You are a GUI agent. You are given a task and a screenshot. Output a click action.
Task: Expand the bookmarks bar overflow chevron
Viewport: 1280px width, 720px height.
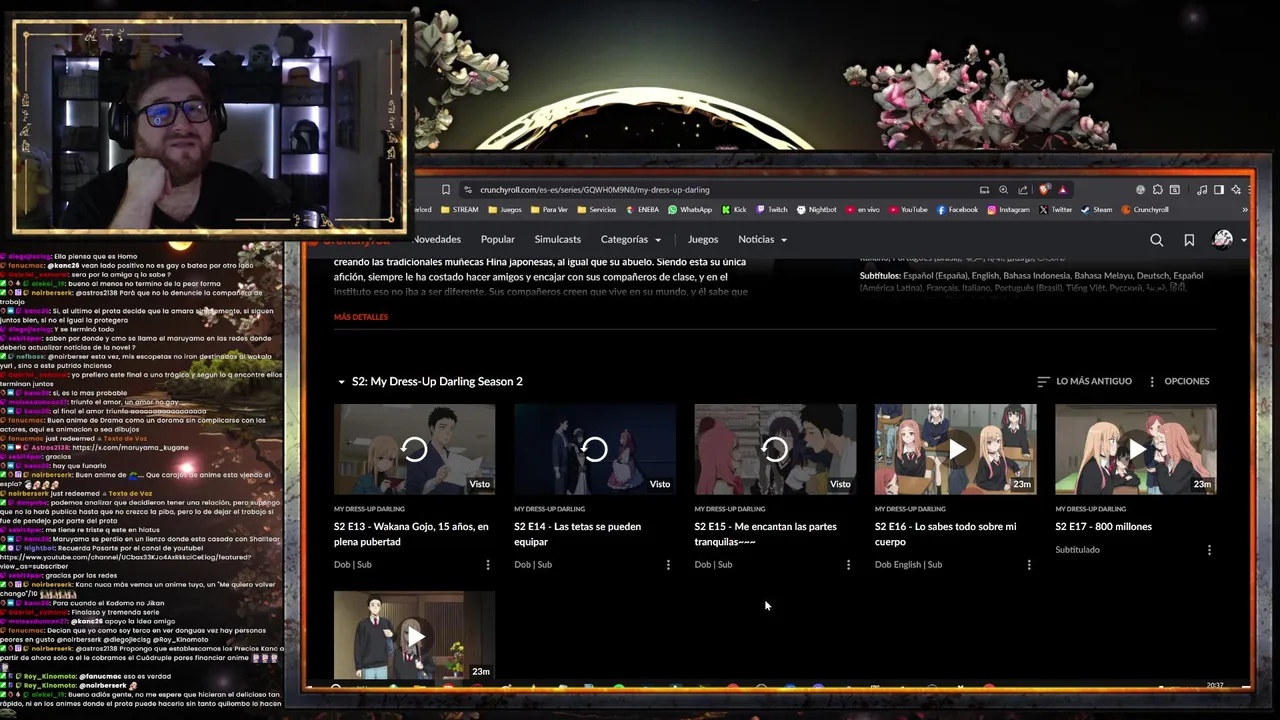1244,210
